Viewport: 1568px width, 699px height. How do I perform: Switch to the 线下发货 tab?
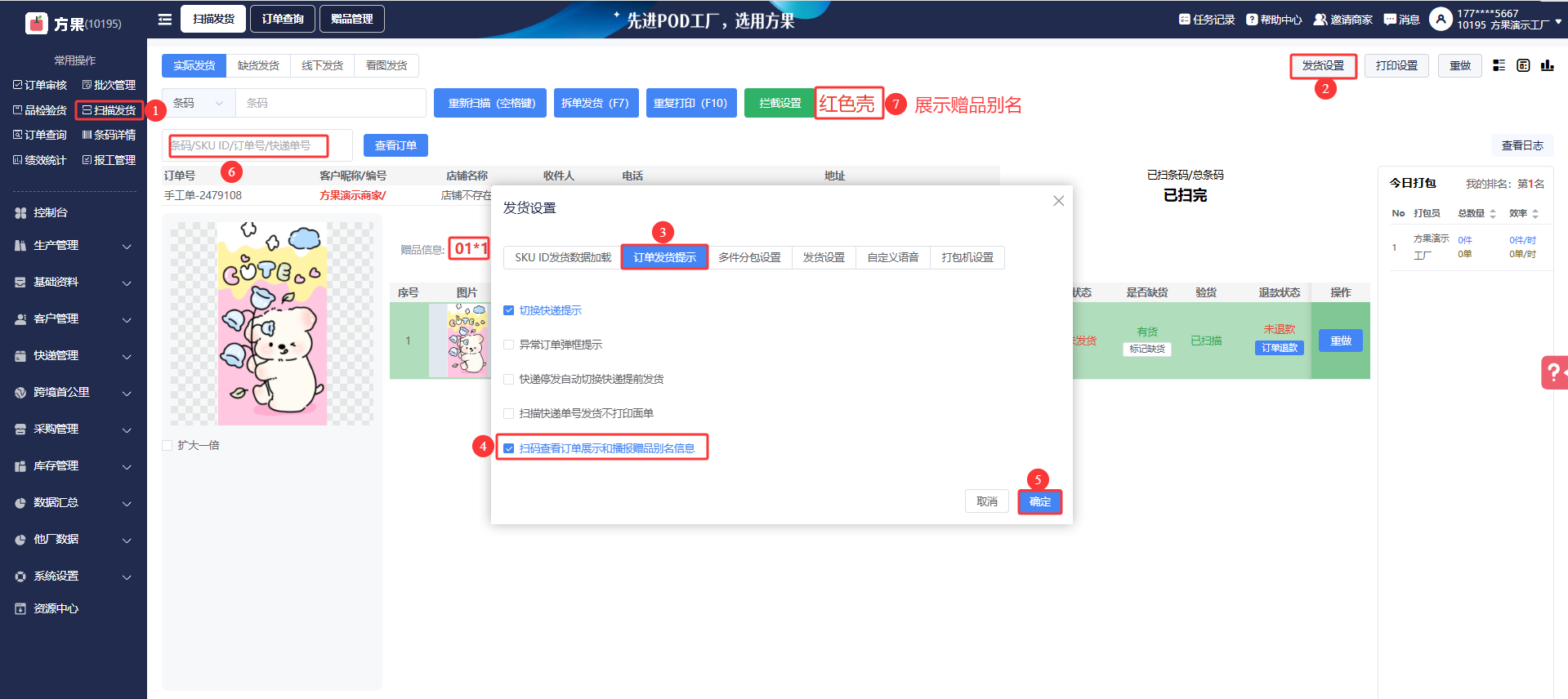click(322, 65)
